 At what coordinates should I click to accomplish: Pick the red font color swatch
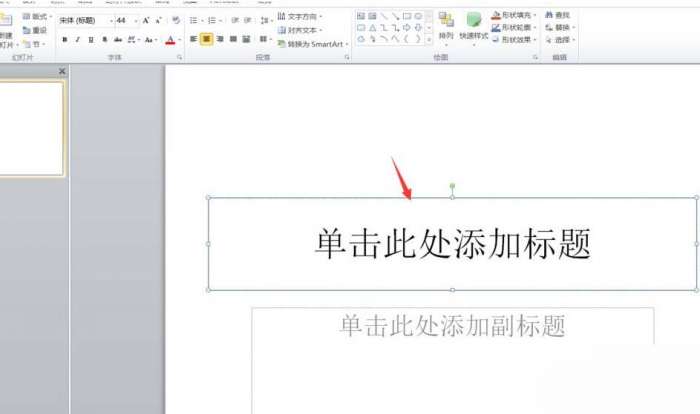170,40
